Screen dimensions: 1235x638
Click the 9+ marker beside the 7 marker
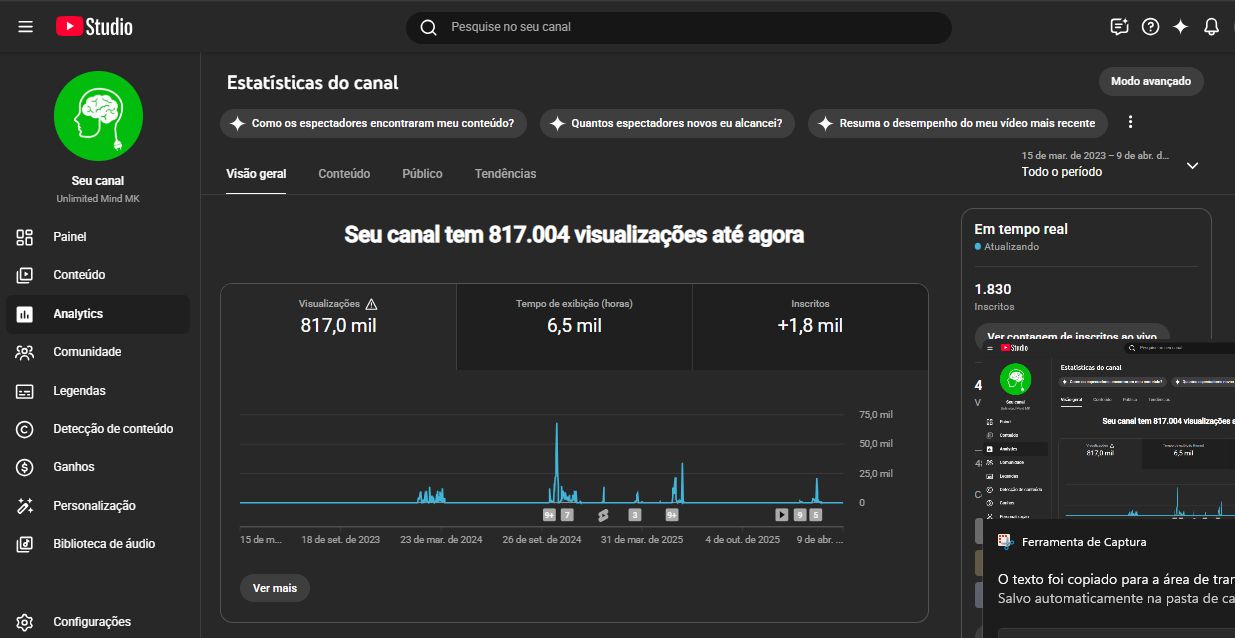tap(549, 515)
